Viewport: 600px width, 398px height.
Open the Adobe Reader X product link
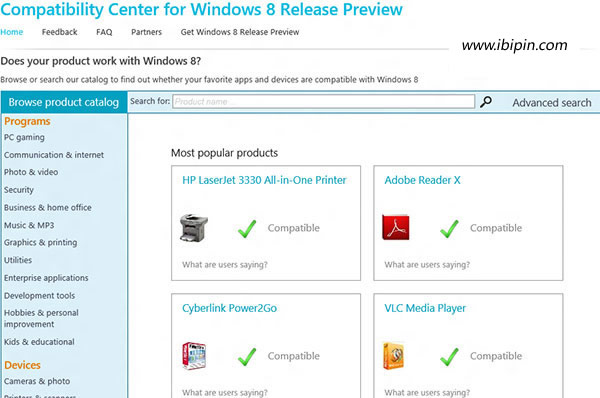click(422, 180)
